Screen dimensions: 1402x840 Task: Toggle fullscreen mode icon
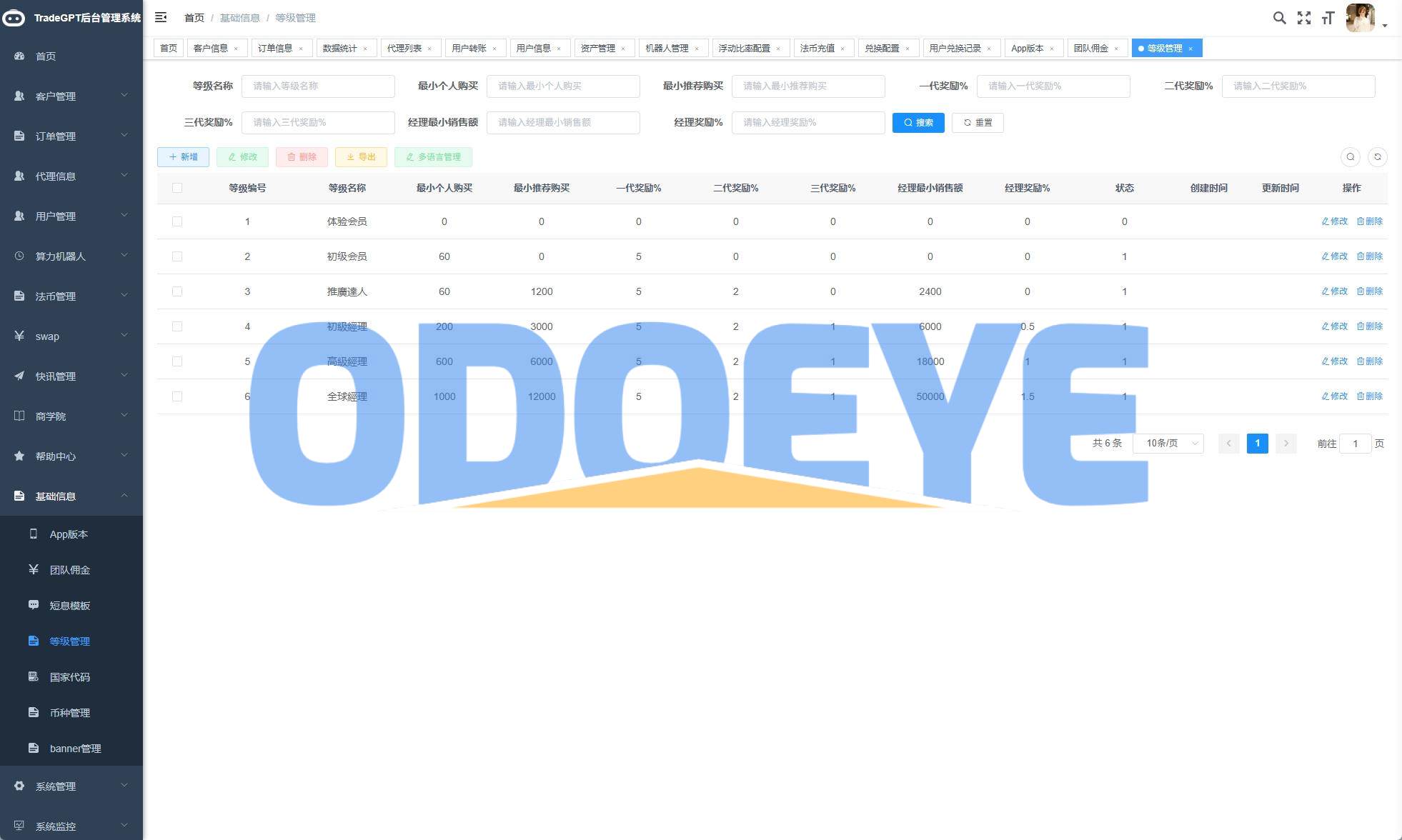click(x=1304, y=18)
